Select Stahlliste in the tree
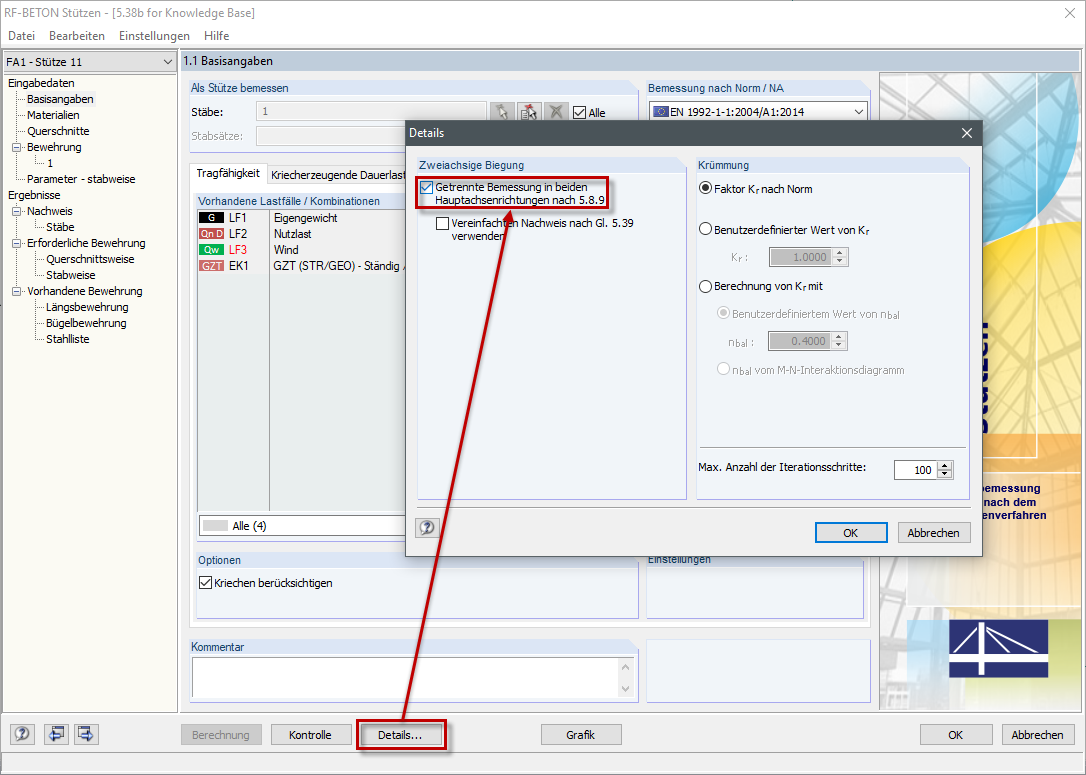The width and height of the screenshot is (1086, 775). click(68, 339)
